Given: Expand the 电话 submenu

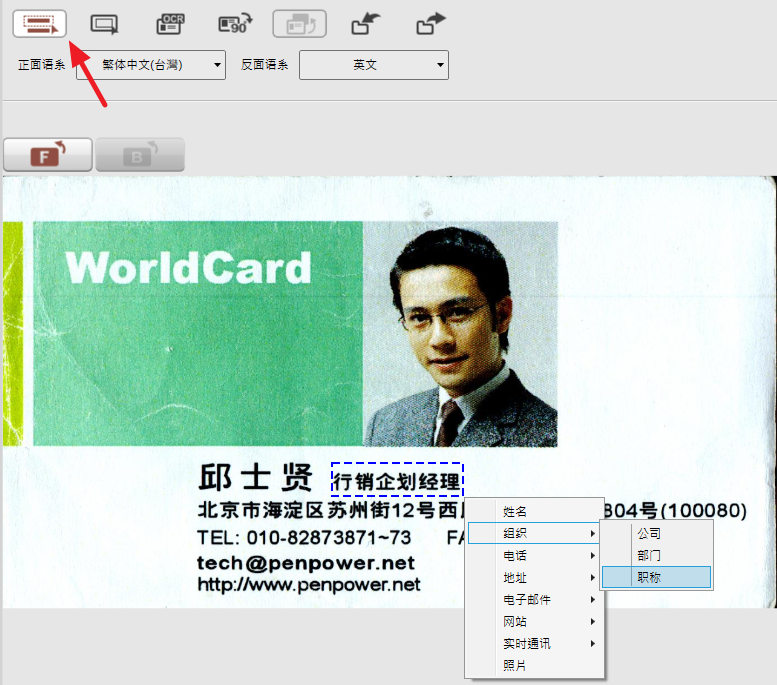Looking at the screenshot, I should 537,555.
